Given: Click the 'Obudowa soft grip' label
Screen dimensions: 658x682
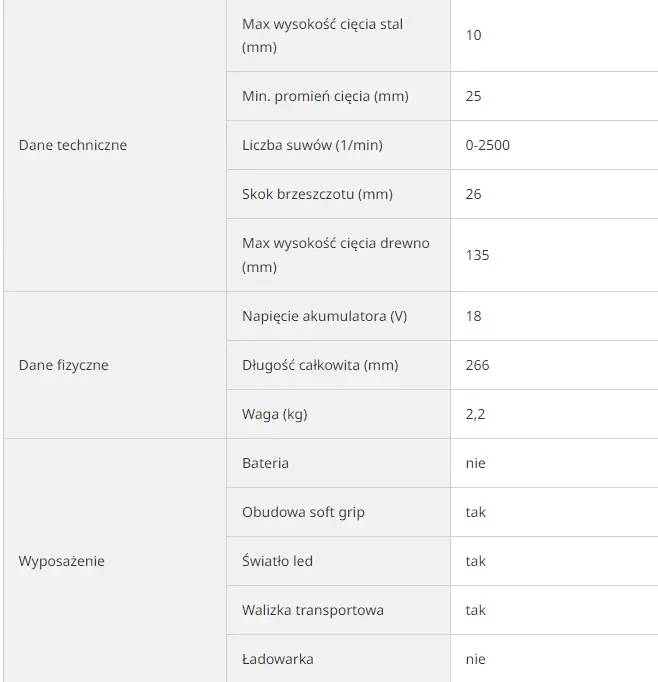Looking at the screenshot, I should (x=303, y=512).
